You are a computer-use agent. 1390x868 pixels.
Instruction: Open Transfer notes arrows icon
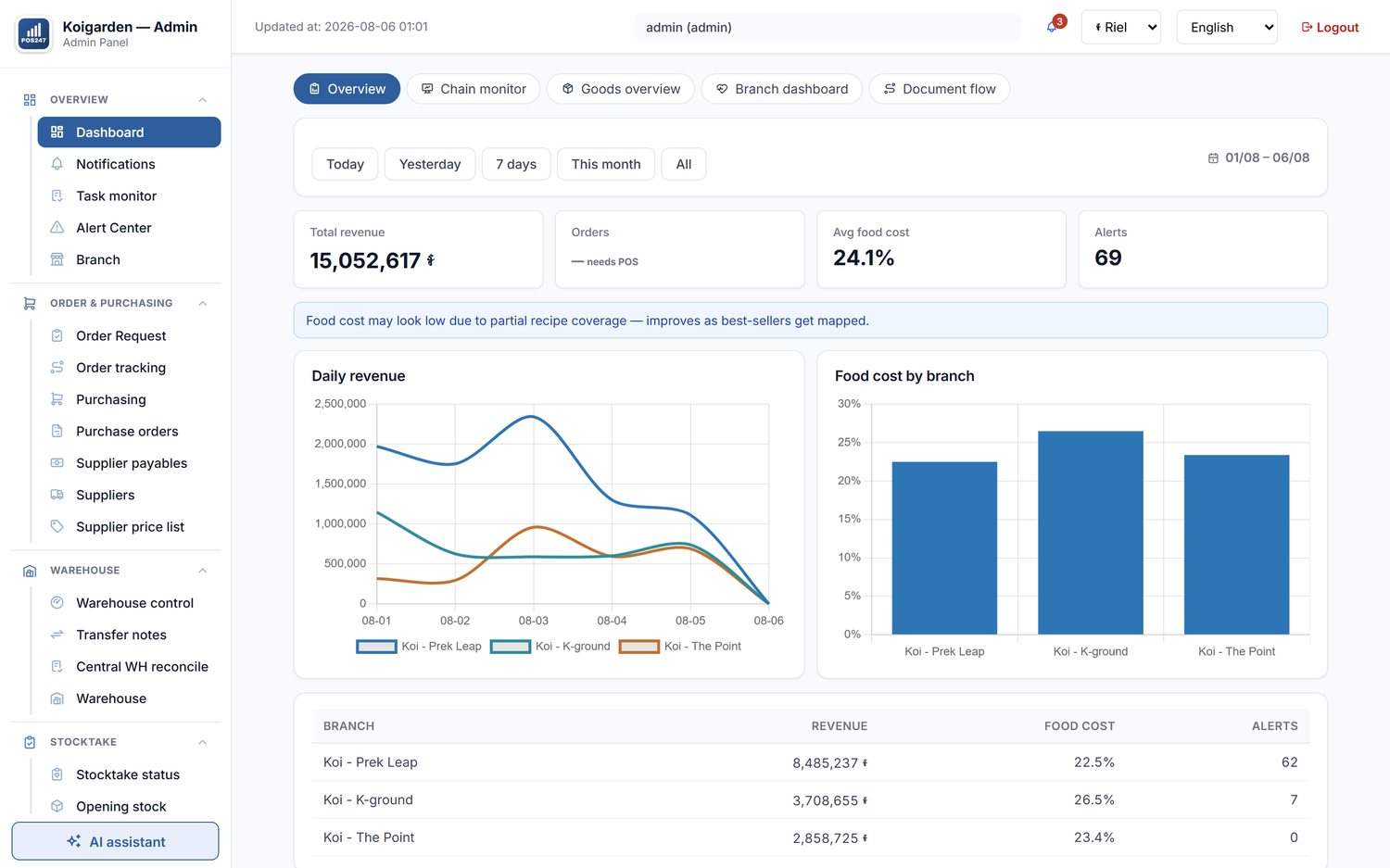(57, 635)
